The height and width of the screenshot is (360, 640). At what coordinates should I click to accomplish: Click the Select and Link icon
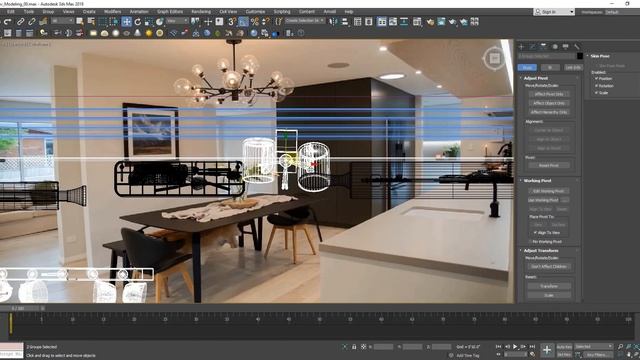pos(20,22)
